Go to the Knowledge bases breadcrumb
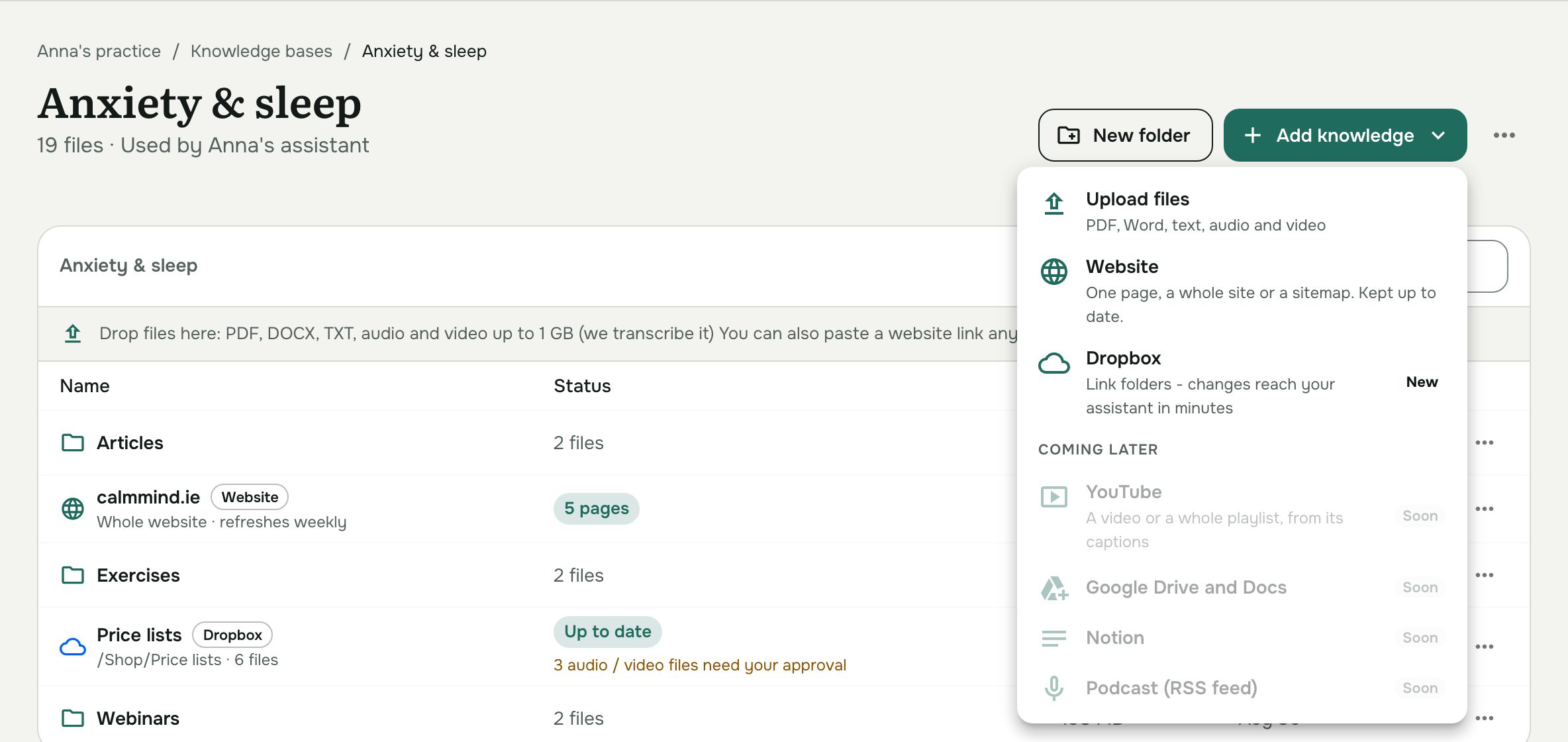1568x742 pixels. click(x=262, y=51)
